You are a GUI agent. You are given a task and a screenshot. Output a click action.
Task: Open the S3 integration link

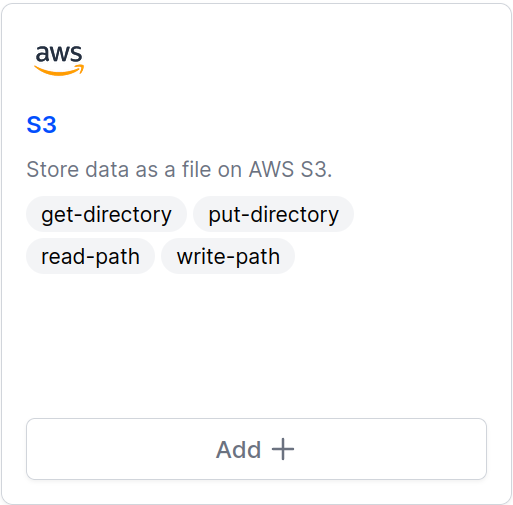(42, 125)
